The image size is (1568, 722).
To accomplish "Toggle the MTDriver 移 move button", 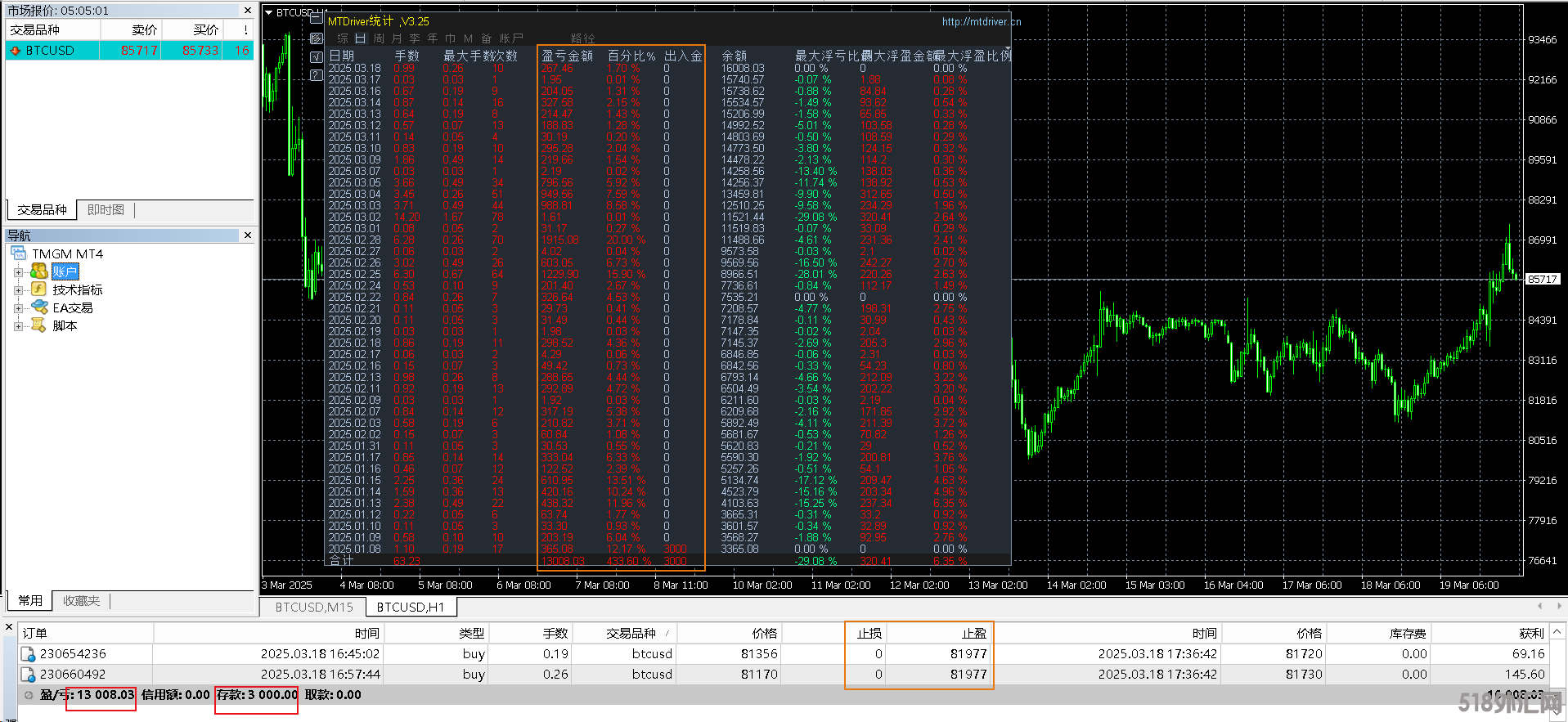I will 317,38.
